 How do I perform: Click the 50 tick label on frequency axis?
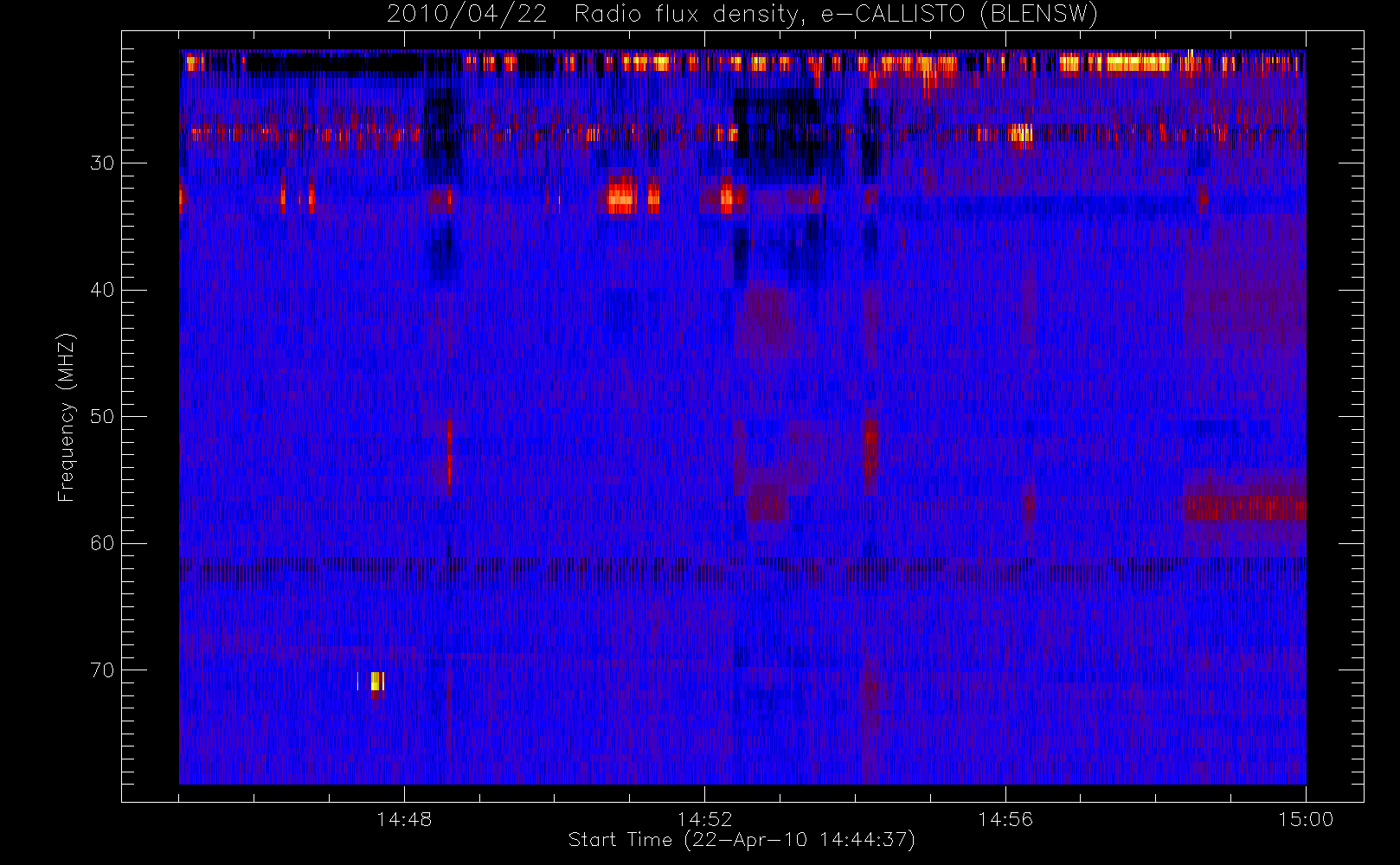[x=102, y=417]
